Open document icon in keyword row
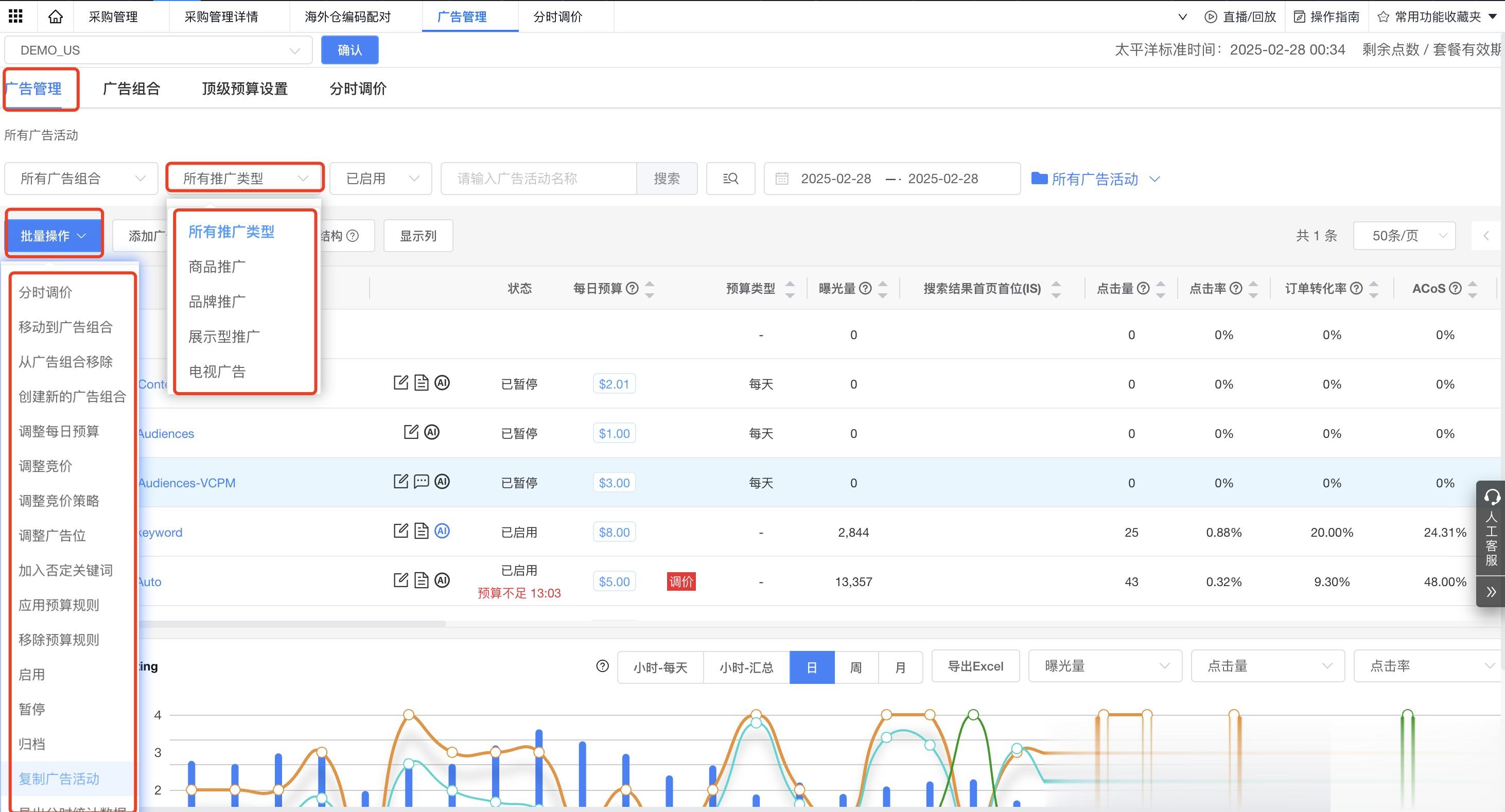 click(x=421, y=531)
